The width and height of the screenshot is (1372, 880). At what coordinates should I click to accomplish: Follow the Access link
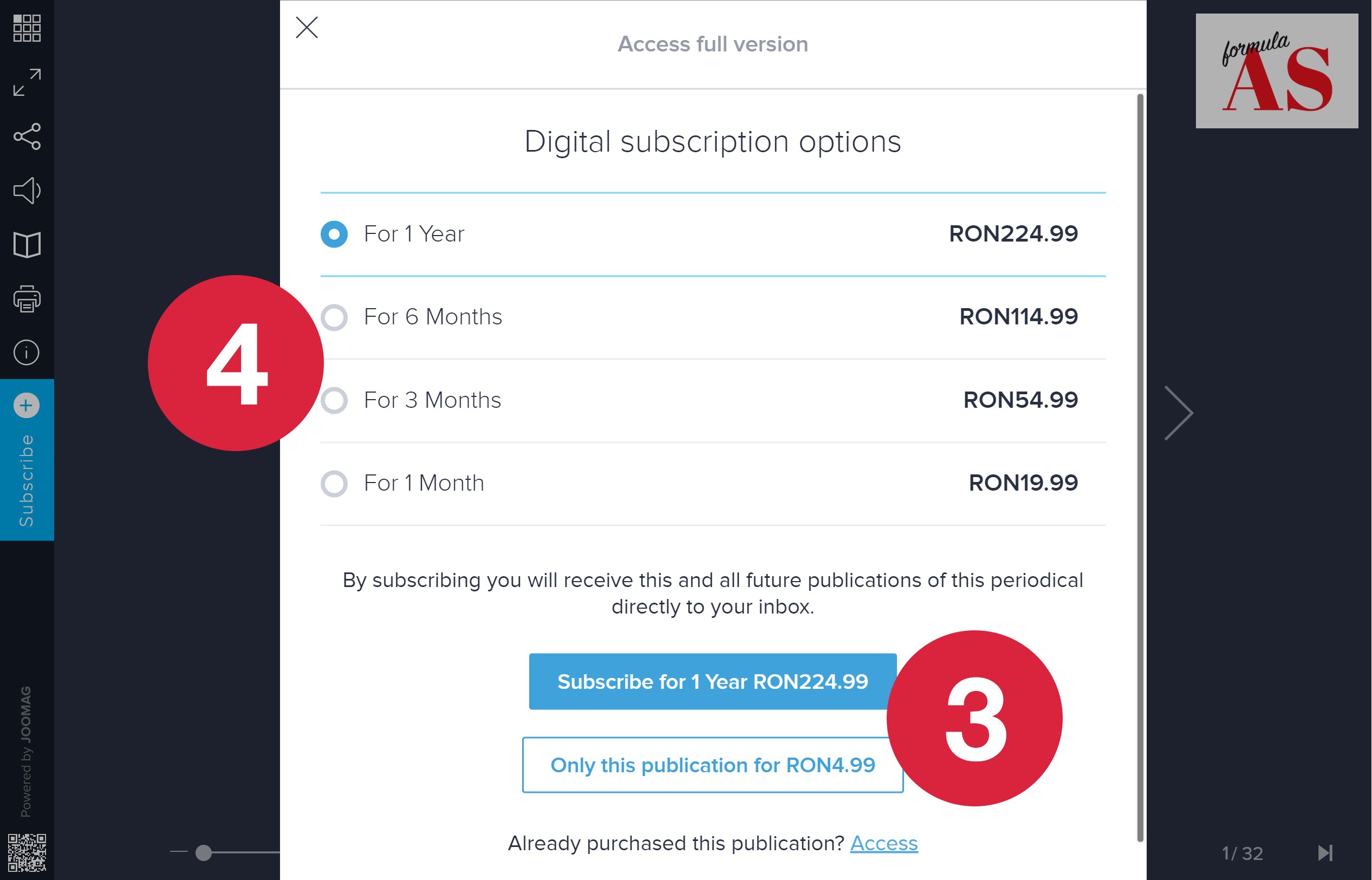(x=884, y=843)
